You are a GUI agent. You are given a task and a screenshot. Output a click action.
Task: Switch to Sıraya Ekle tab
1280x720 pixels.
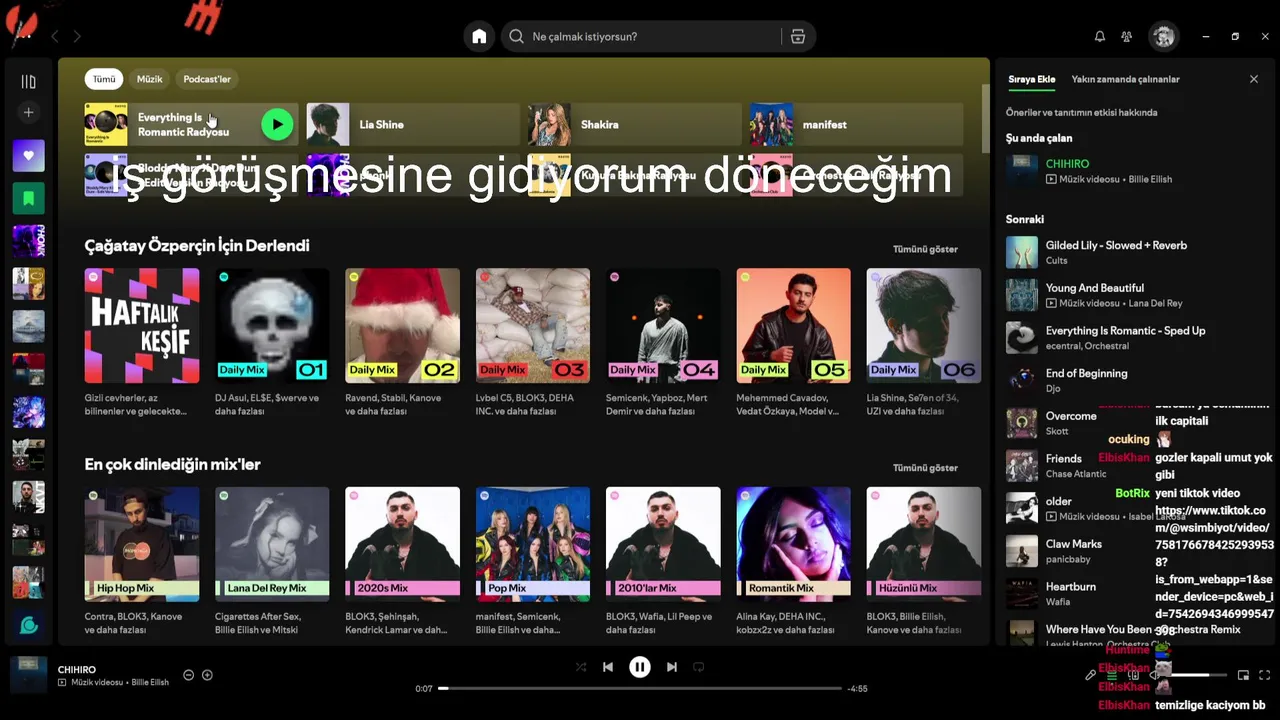[1032, 79]
